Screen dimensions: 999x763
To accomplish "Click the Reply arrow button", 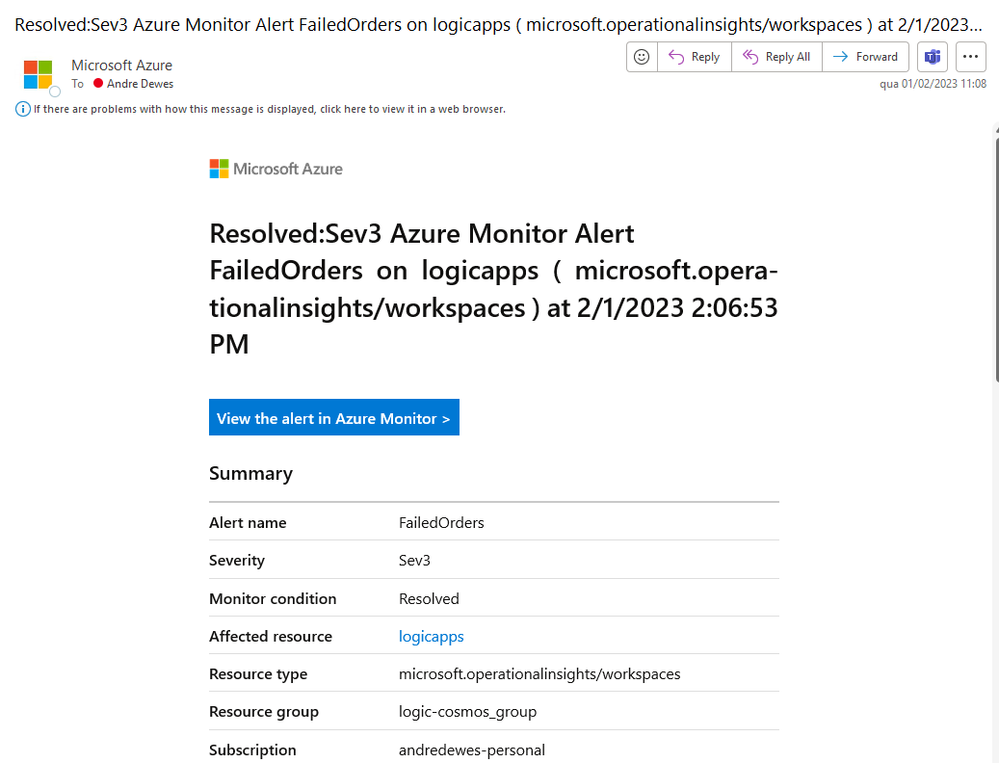I will tap(694, 57).
